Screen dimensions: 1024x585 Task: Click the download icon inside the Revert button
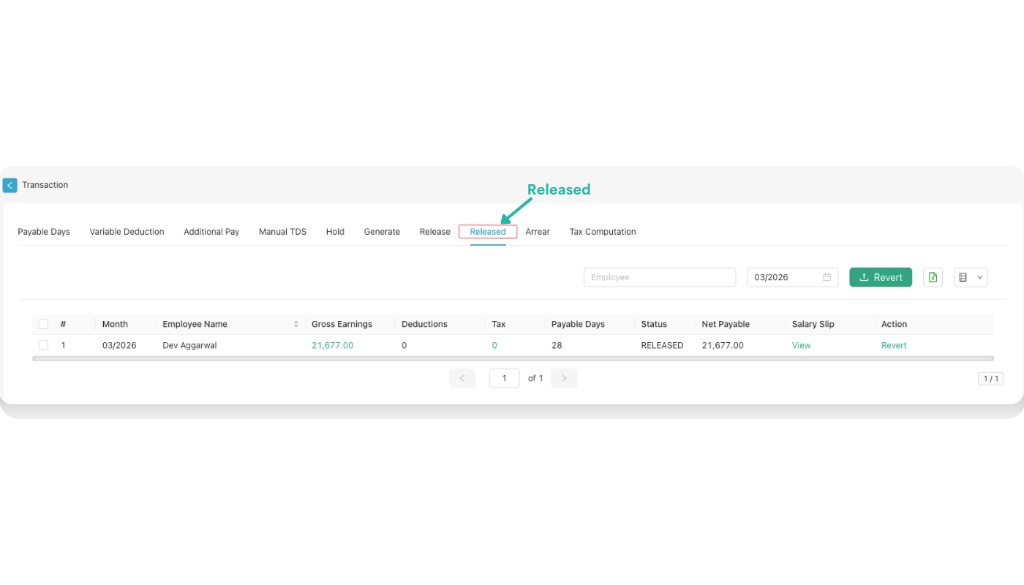click(864, 277)
